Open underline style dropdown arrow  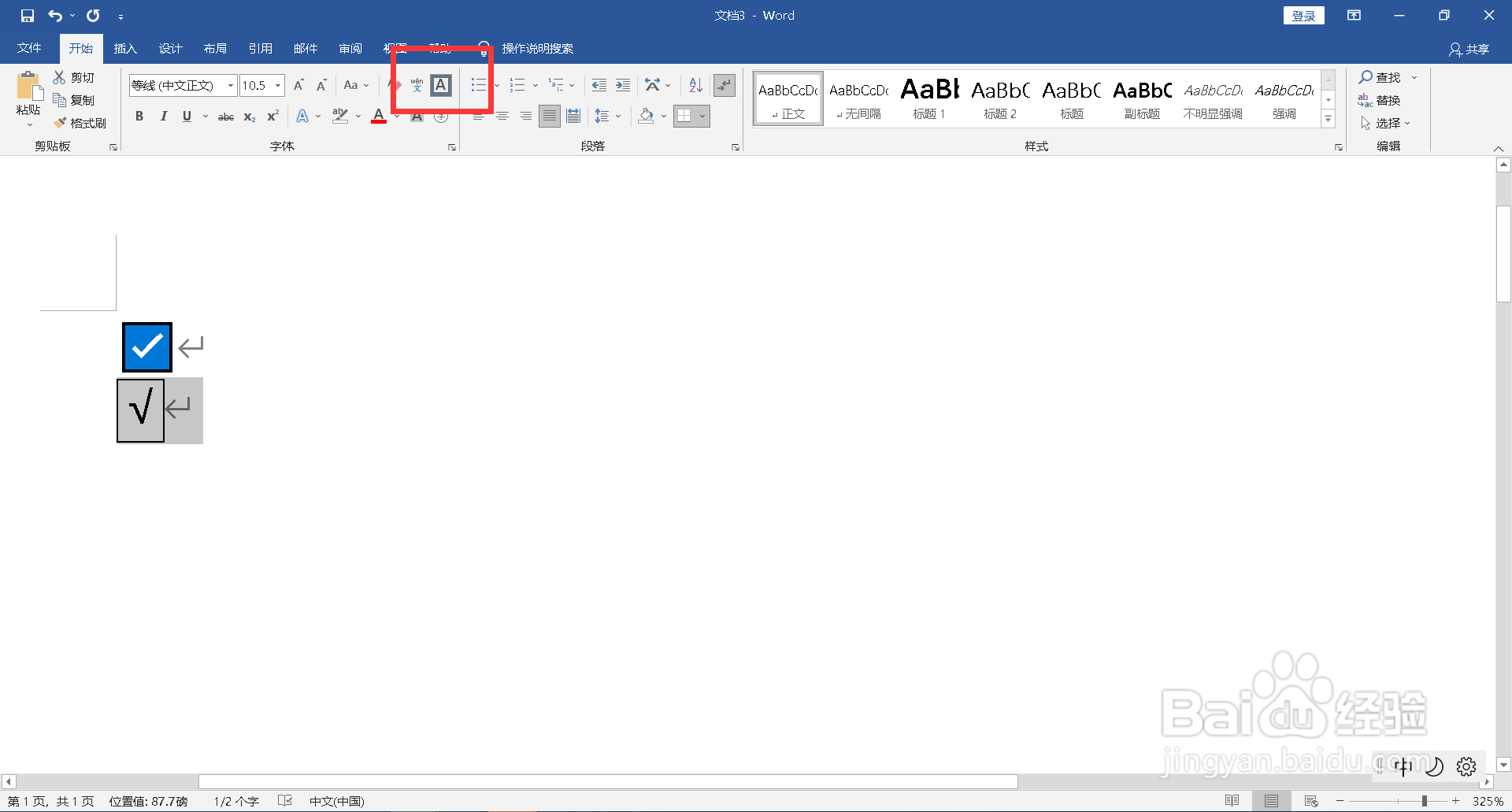coord(206,117)
